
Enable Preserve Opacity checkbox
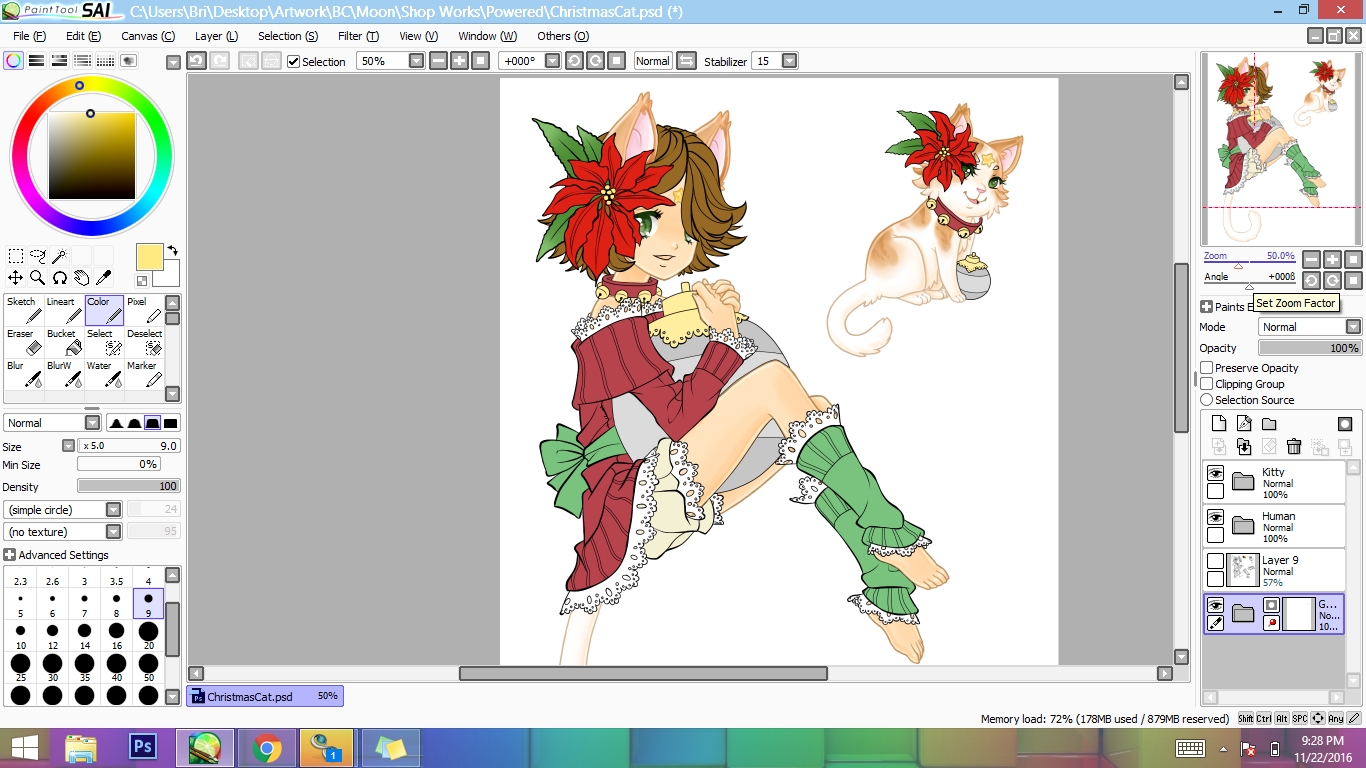(1207, 368)
